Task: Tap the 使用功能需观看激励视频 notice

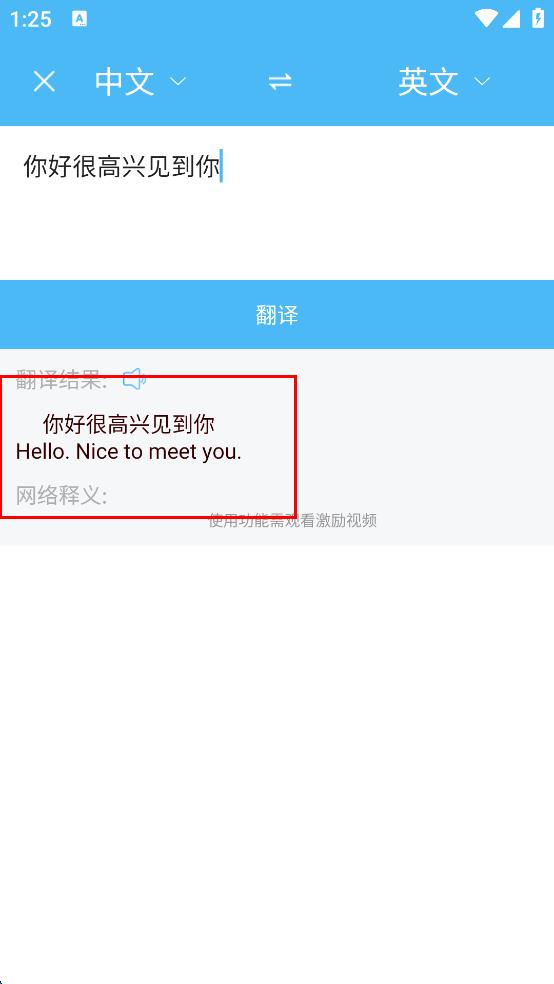Action: click(292, 520)
